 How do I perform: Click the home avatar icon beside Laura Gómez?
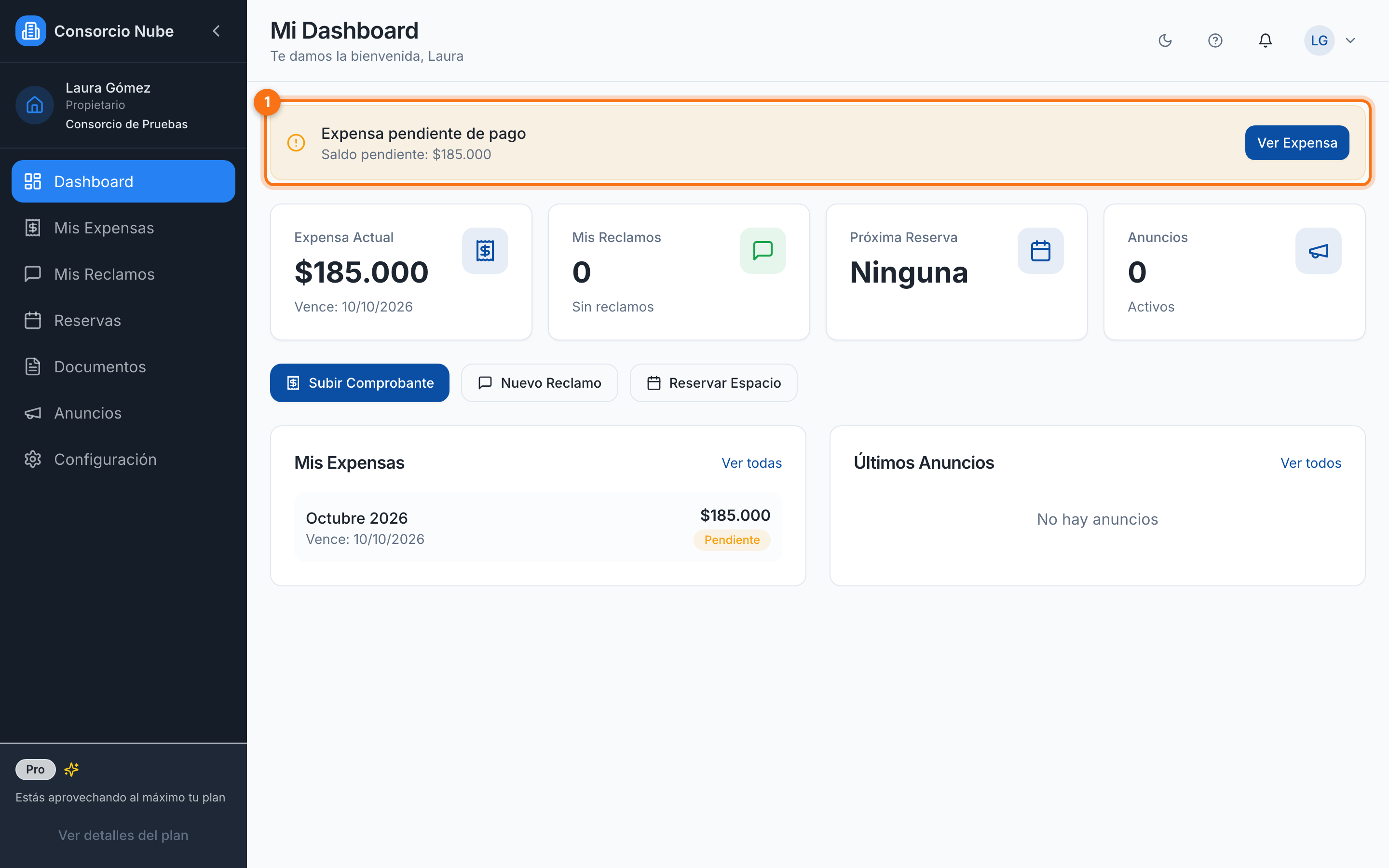[34, 105]
